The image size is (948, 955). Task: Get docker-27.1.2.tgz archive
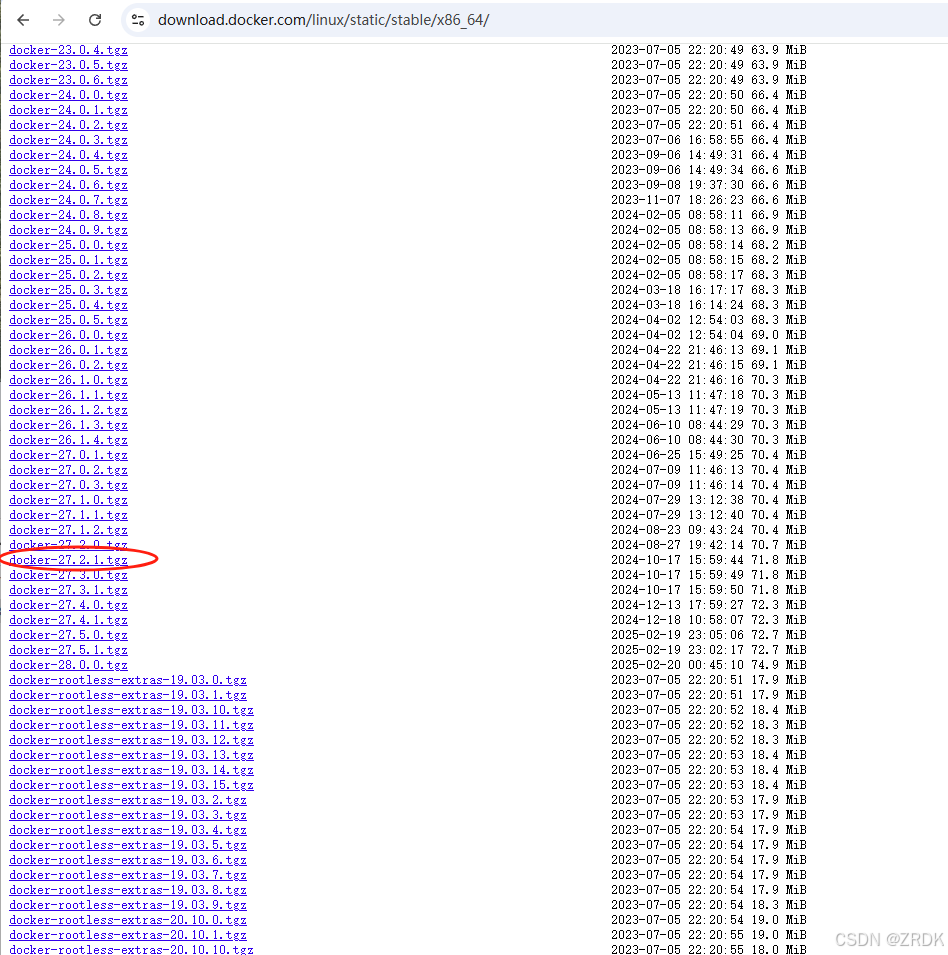click(x=68, y=530)
